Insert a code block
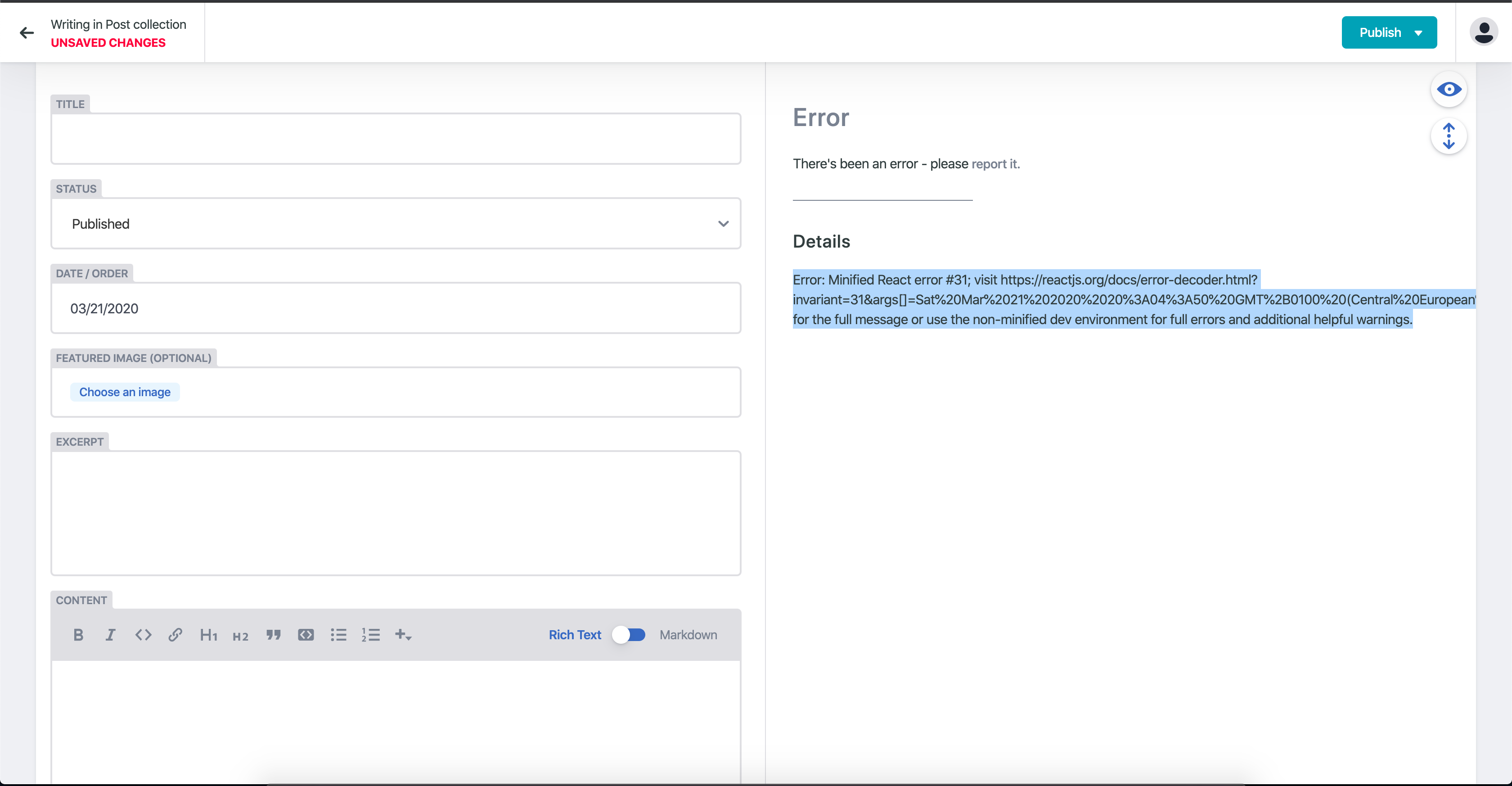Screen dimensions: 1512x786 (306, 635)
